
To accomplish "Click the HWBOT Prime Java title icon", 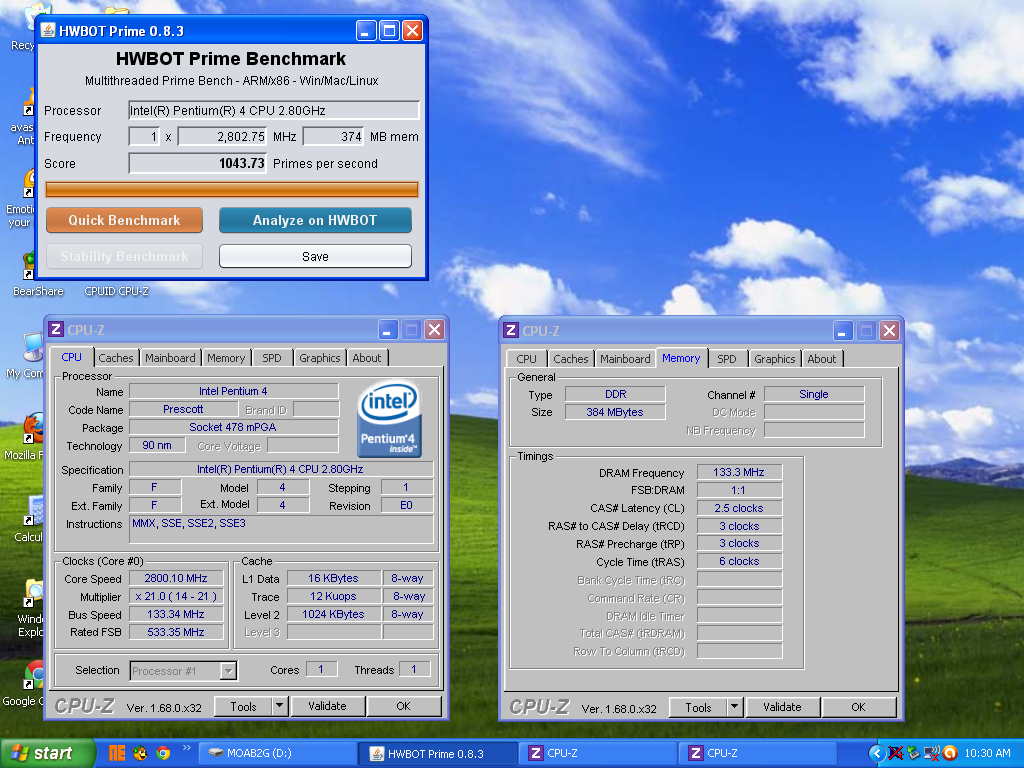I will [48, 31].
